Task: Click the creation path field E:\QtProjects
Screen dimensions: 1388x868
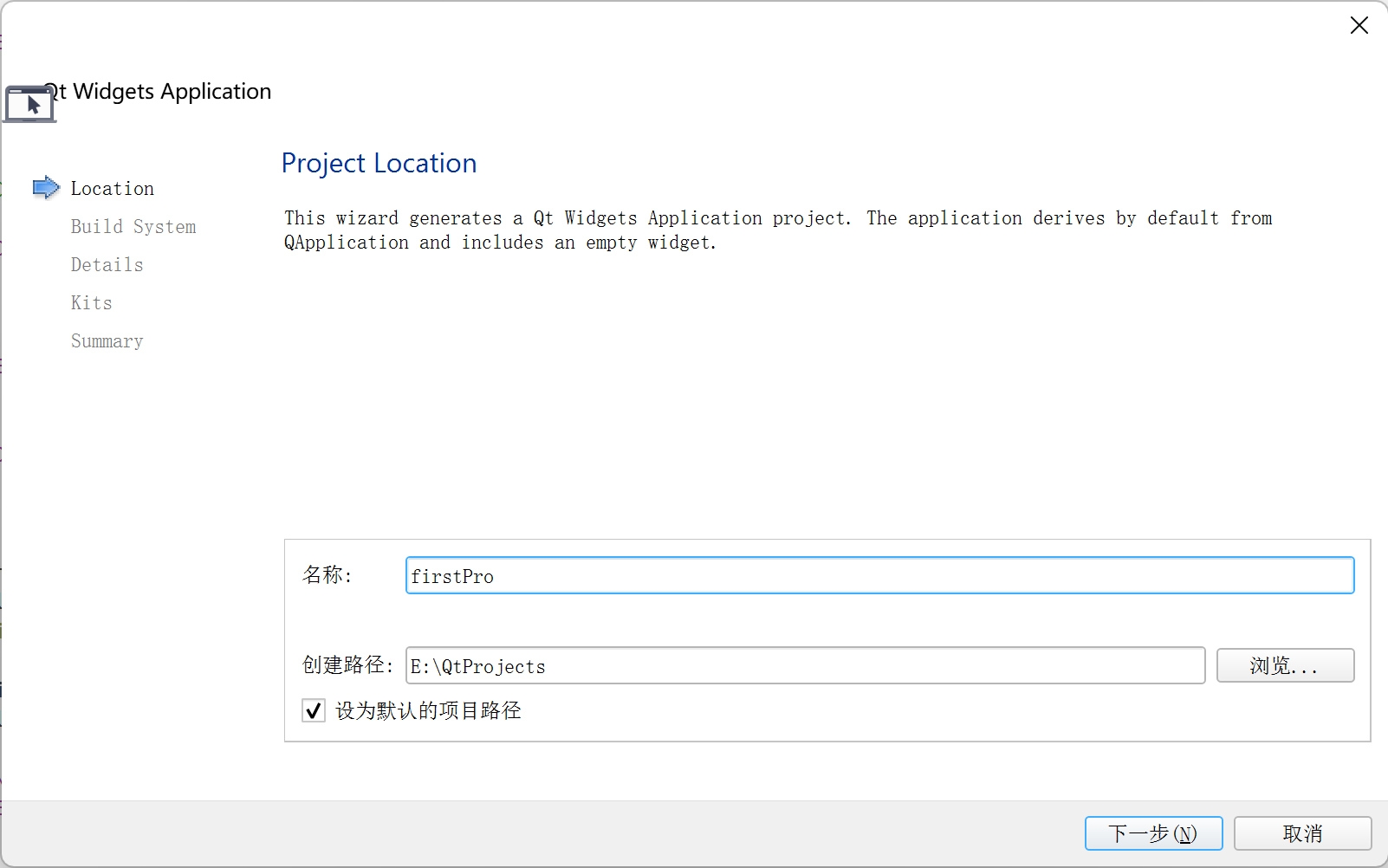Action: pos(805,665)
